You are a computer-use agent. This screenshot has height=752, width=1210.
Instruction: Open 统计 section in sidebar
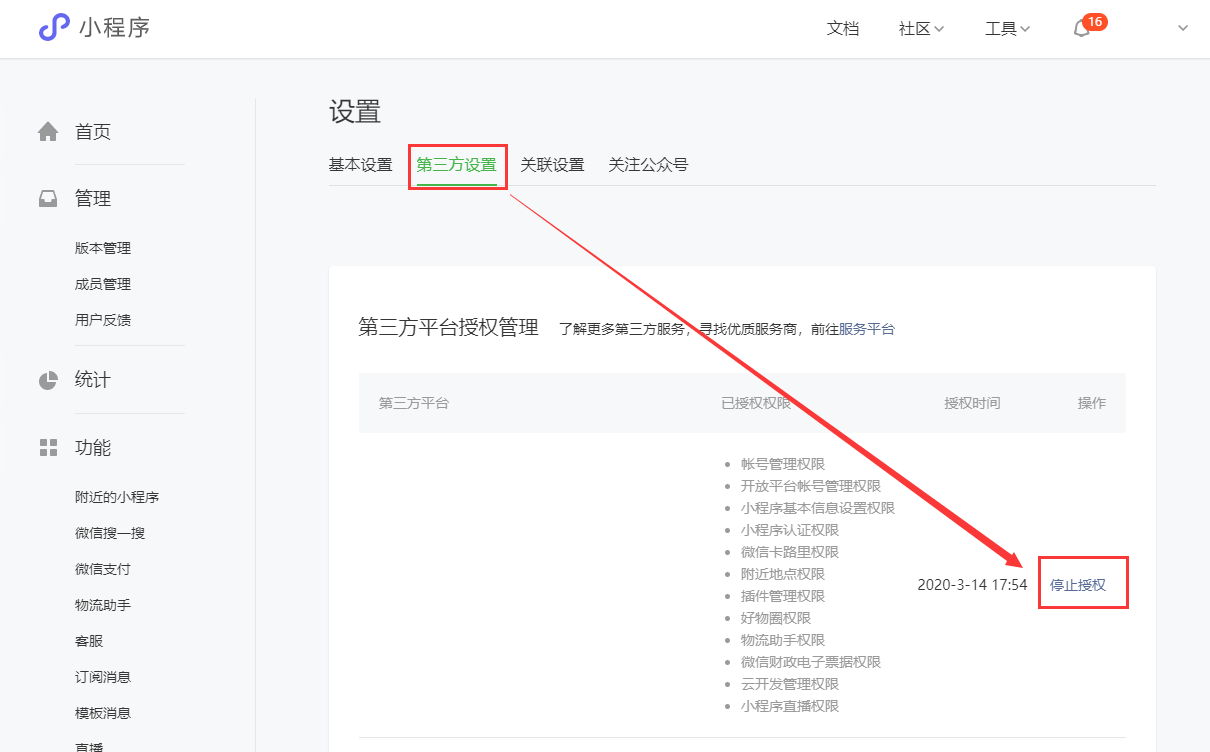[x=93, y=380]
